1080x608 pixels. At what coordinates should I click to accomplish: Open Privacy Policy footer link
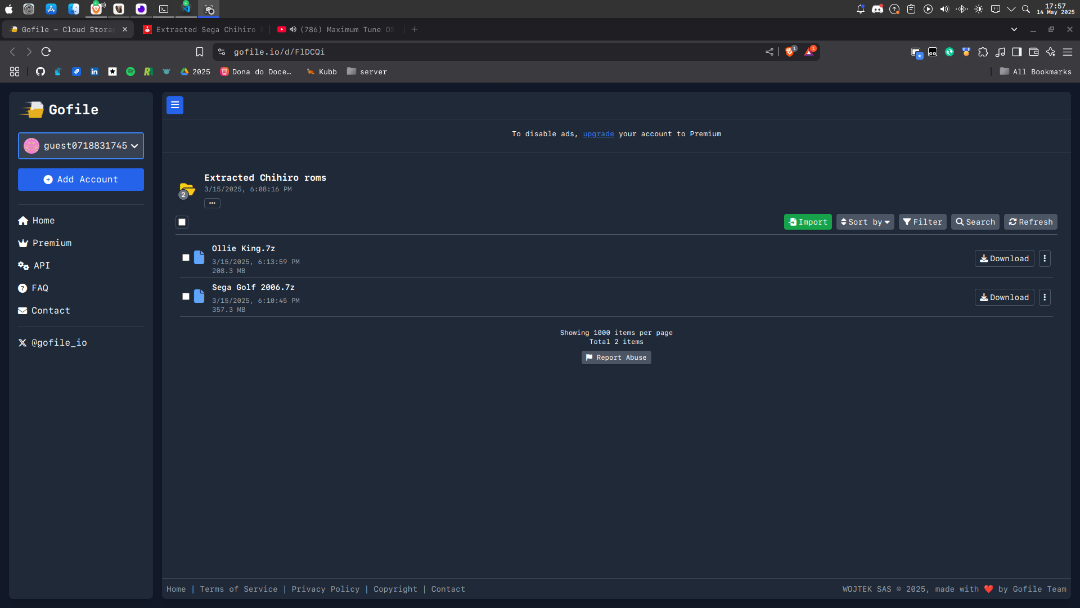tap(325, 589)
